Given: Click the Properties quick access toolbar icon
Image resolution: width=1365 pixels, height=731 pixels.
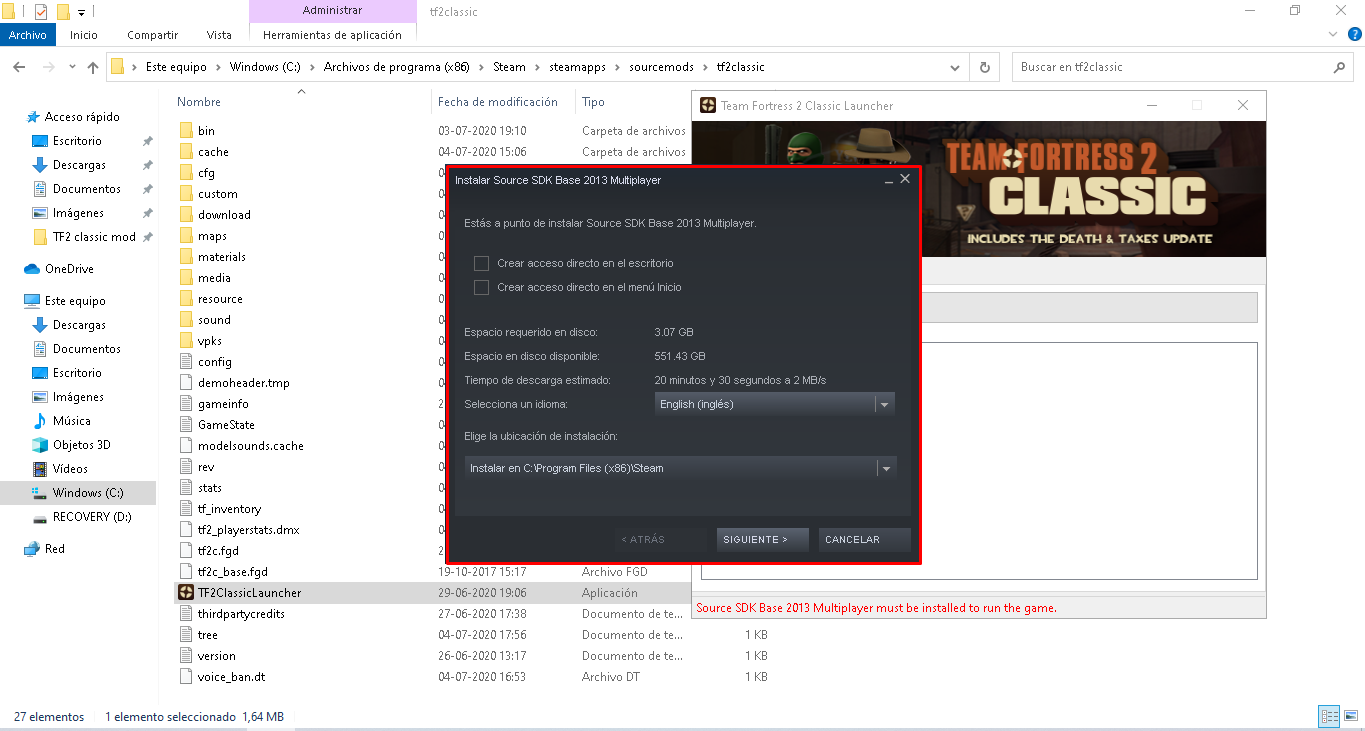Looking at the screenshot, I should [41, 12].
